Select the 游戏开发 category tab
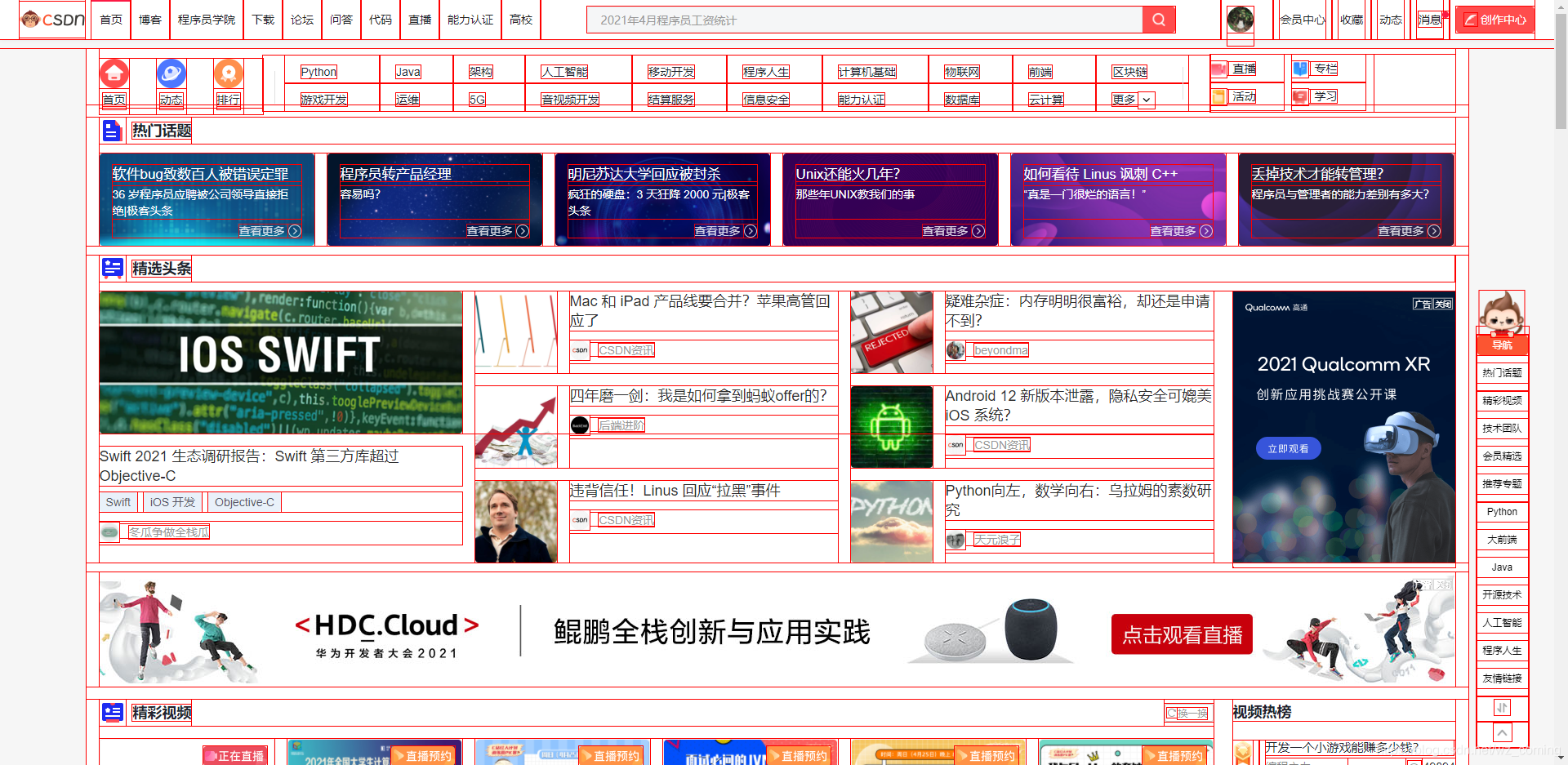 tap(323, 100)
